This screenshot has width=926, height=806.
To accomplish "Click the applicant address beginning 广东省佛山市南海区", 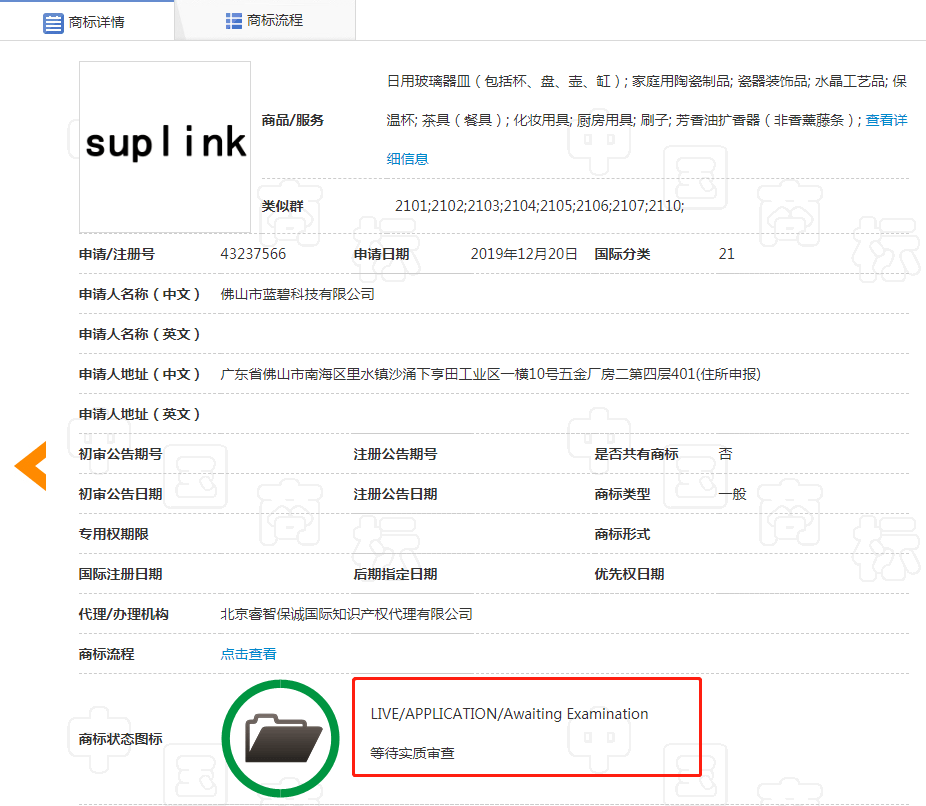I will coord(490,374).
